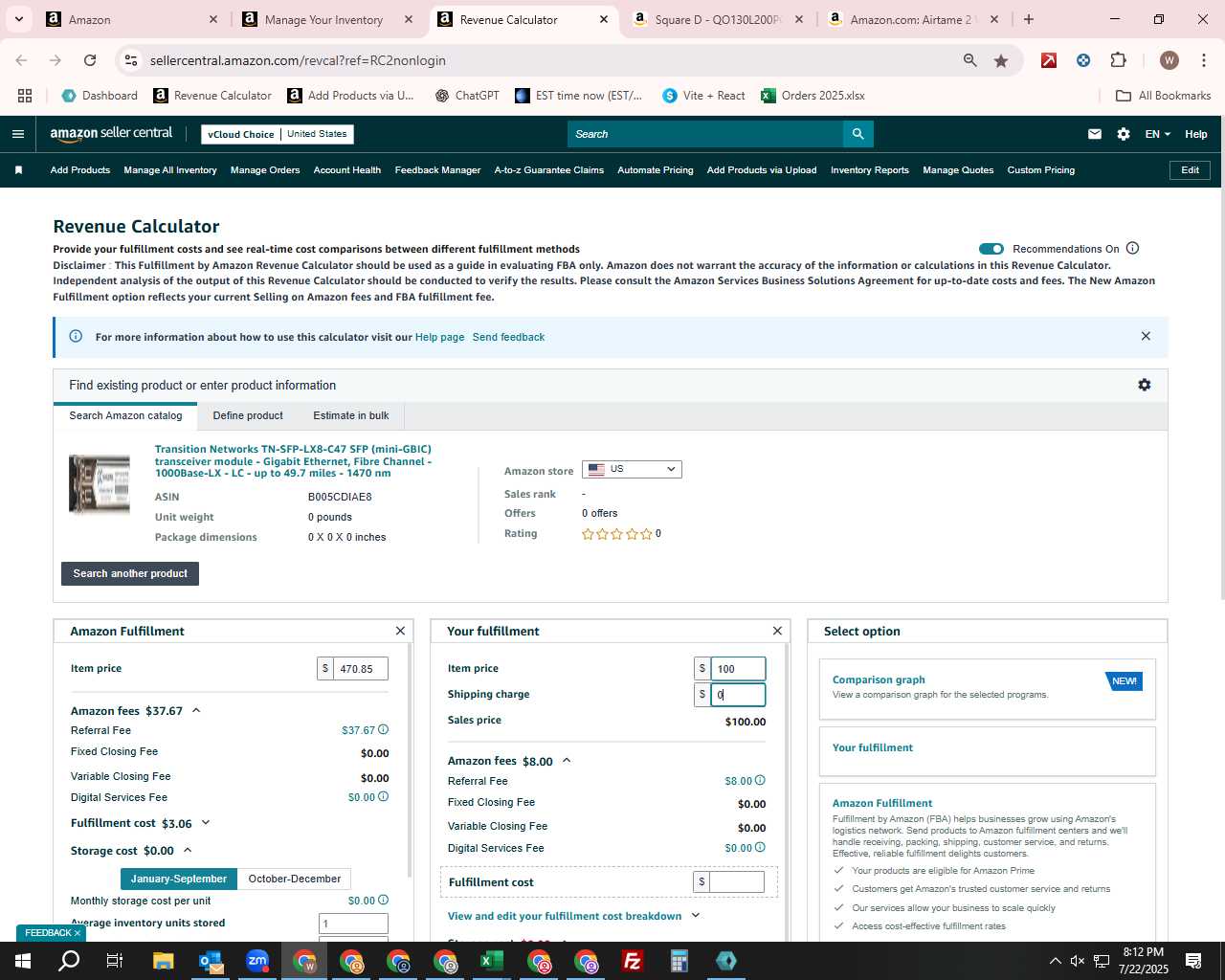
Task: Open Excel from the taskbar
Action: coord(492,961)
